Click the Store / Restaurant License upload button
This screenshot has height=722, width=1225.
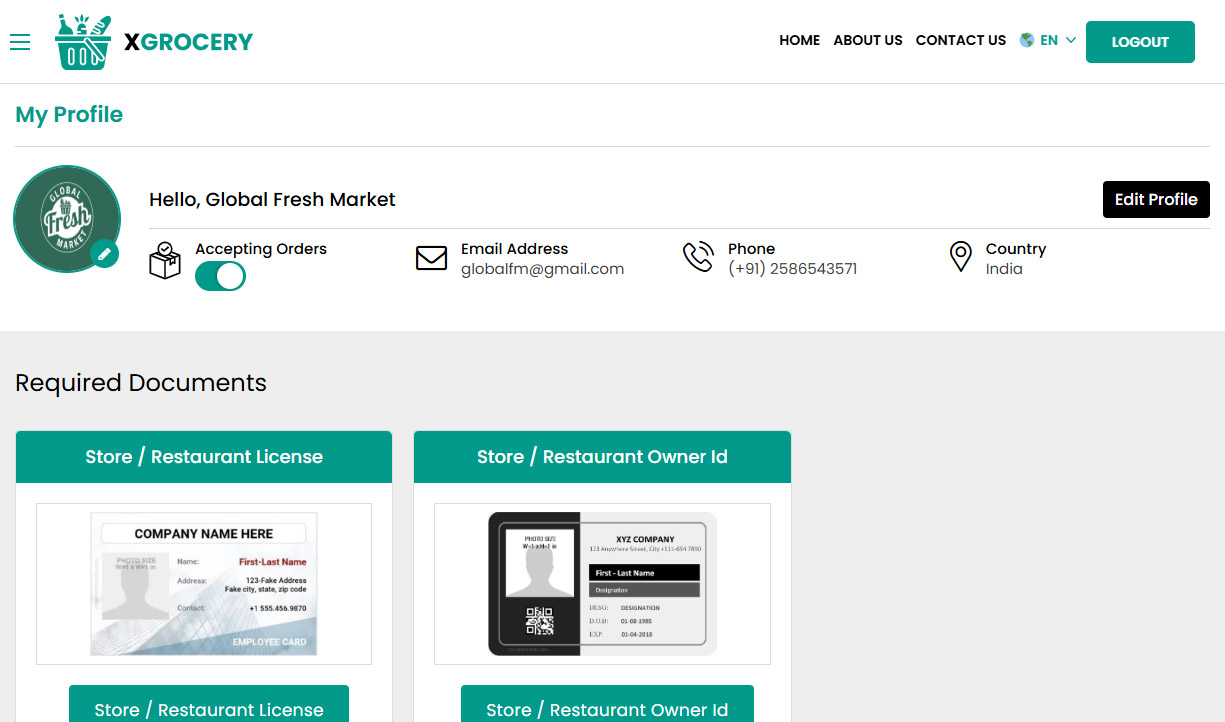click(208, 709)
